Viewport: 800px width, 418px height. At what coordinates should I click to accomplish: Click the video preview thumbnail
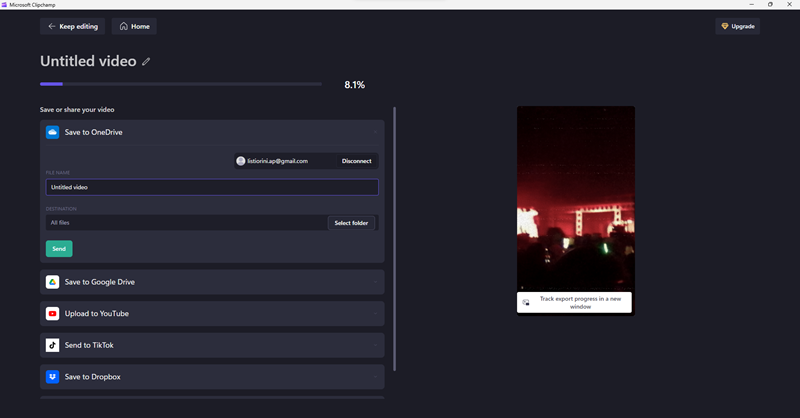(576, 211)
